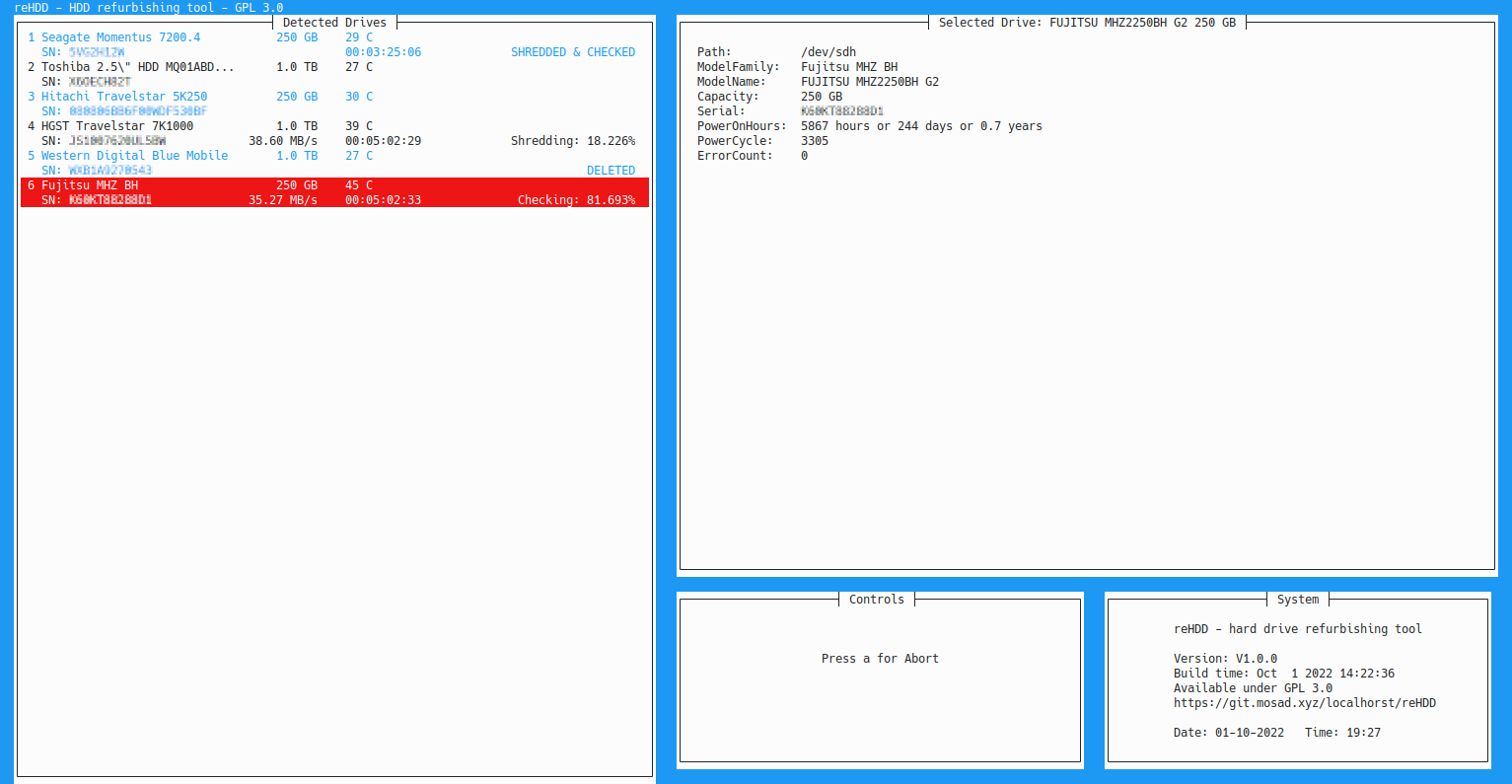Select the HGST Travelstar 7K1000 drive
Image resolution: width=1512 pixels, height=784 pixels.
point(117,126)
